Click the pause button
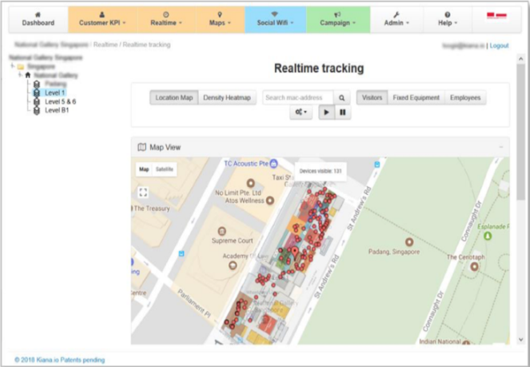The image size is (530, 367). point(342,112)
